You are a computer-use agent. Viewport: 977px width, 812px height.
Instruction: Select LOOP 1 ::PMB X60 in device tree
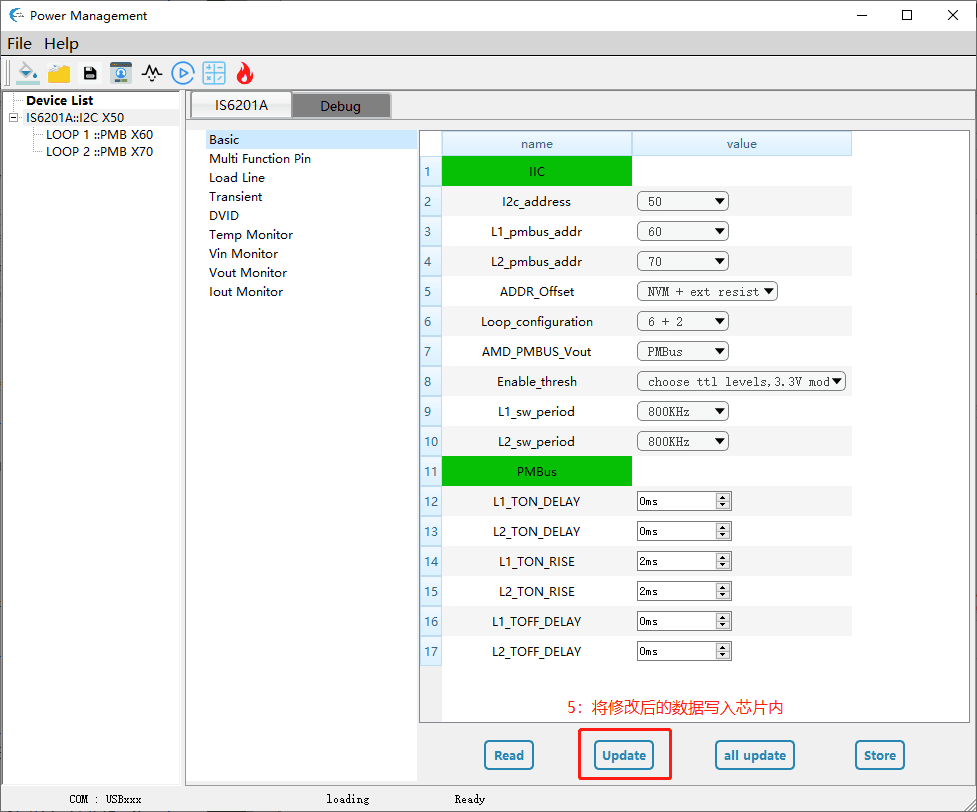(99, 135)
